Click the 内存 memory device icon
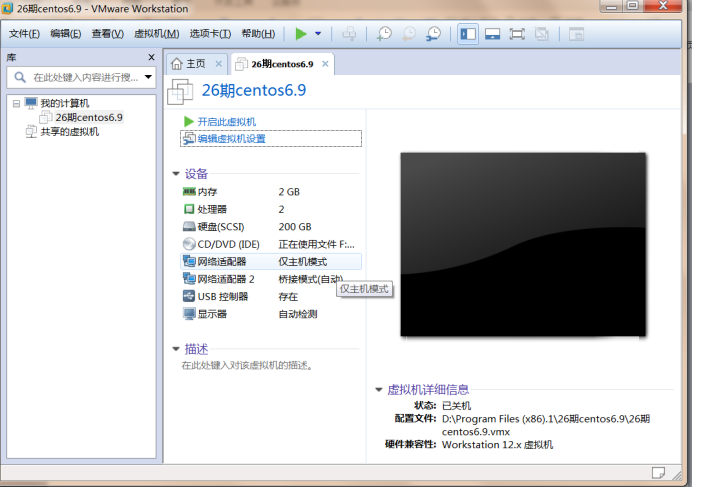 point(189,192)
